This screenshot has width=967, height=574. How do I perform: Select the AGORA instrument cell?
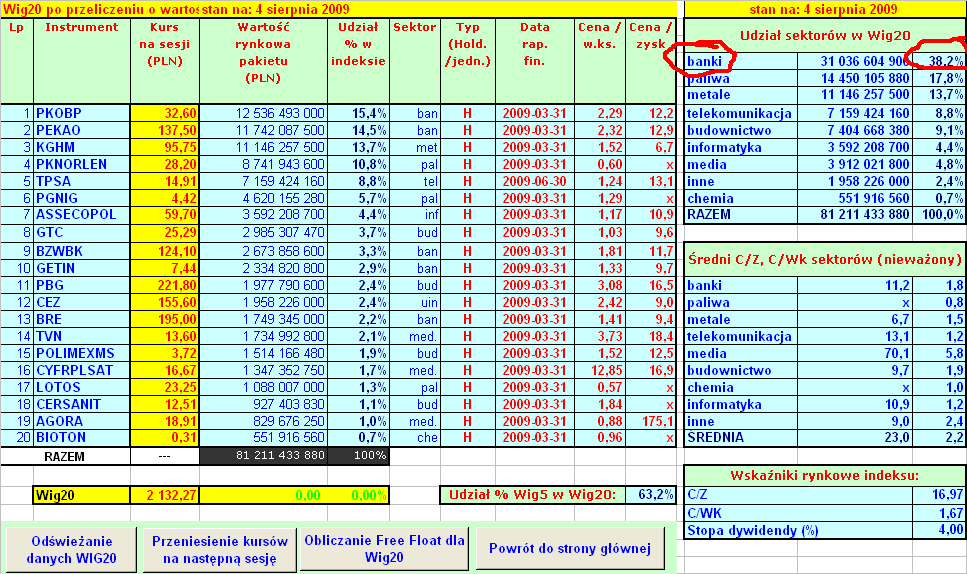pos(81,421)
